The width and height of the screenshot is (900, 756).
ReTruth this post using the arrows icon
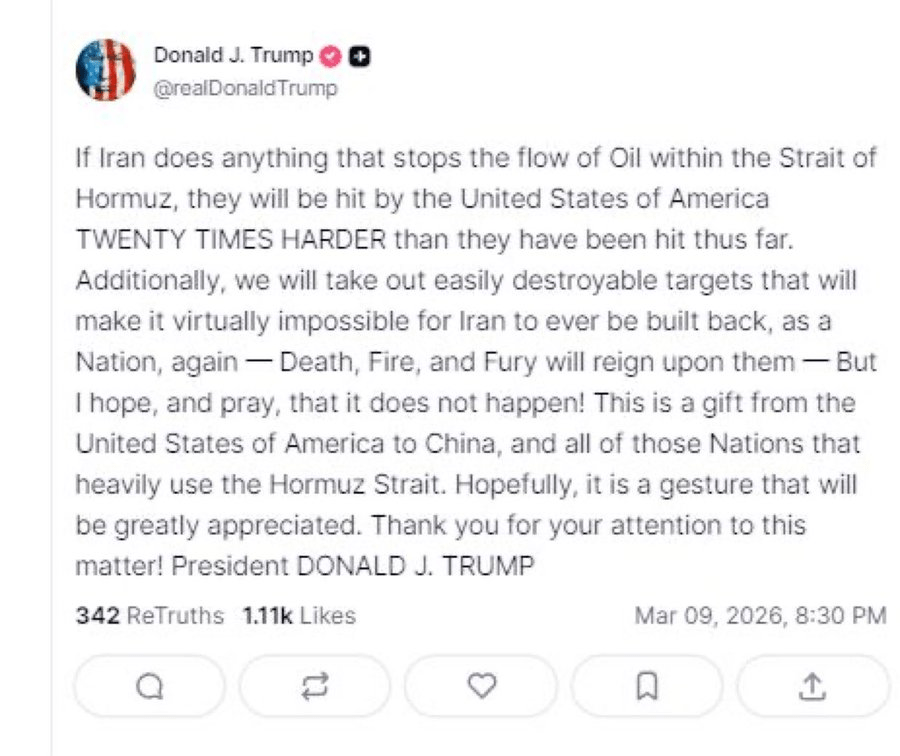click(x=315, y=686)
